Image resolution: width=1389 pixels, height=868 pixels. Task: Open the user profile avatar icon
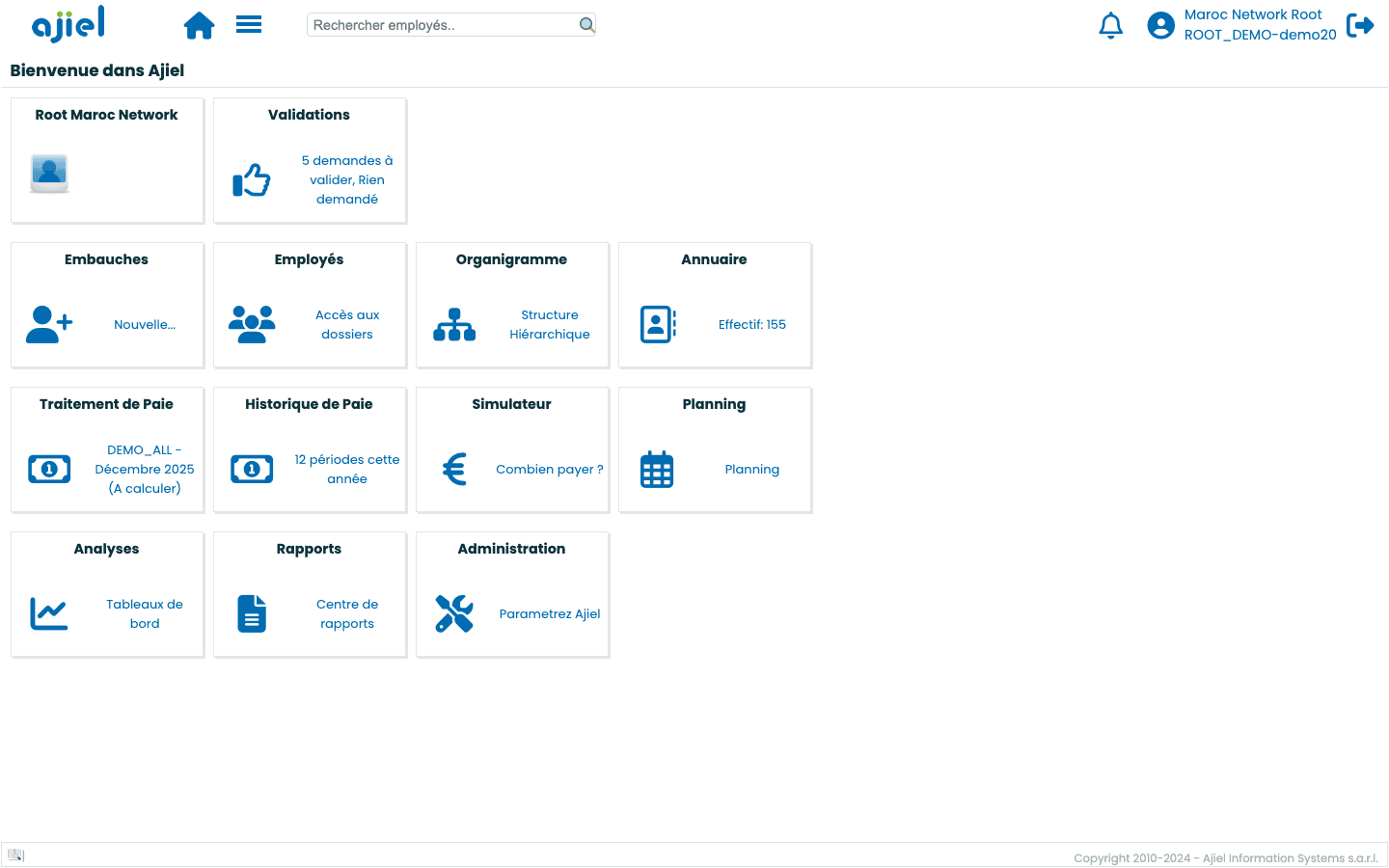point(1160,25)
